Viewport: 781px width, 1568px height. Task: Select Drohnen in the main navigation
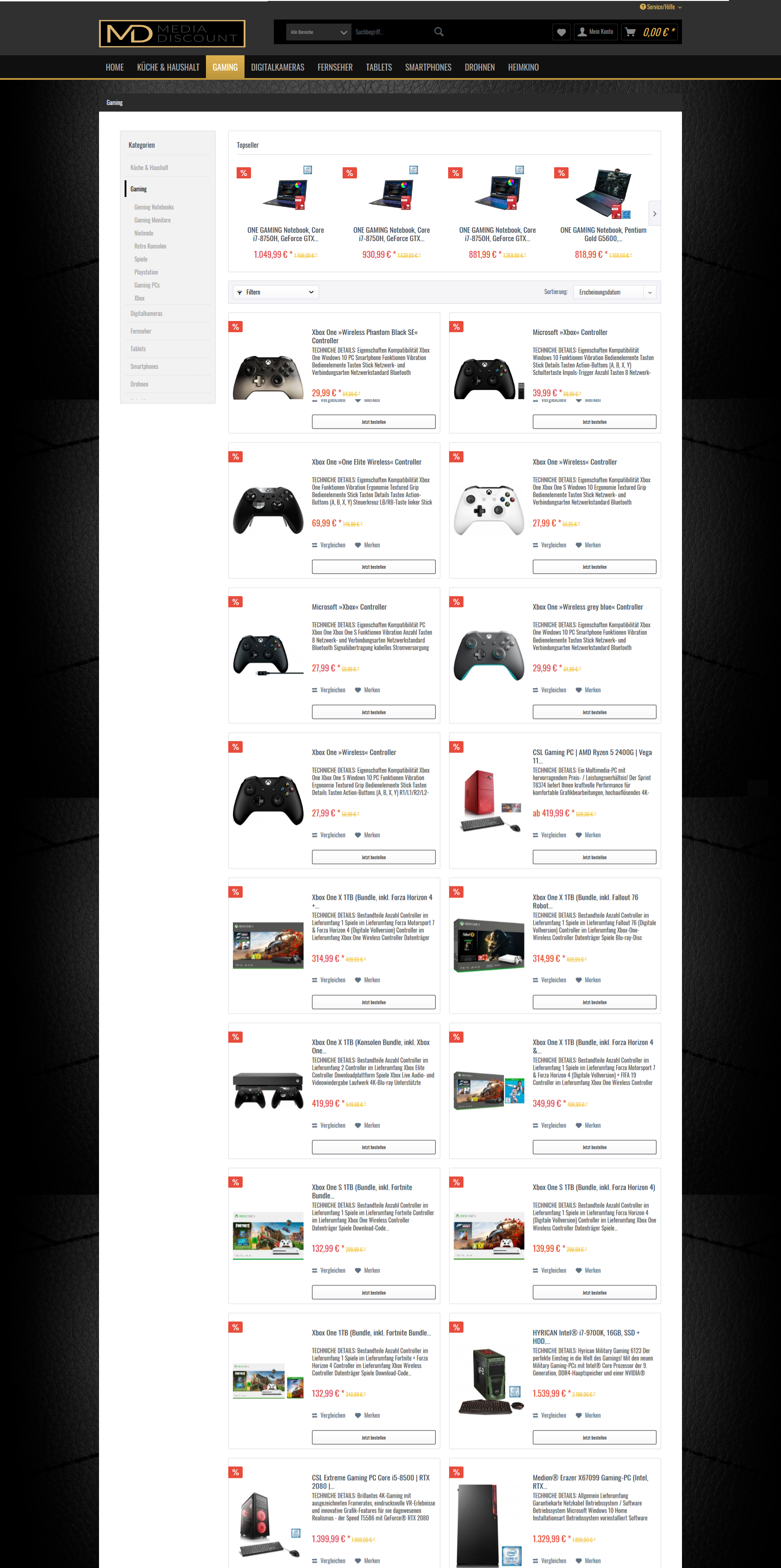pyautogui.click(x=479, y=67)
